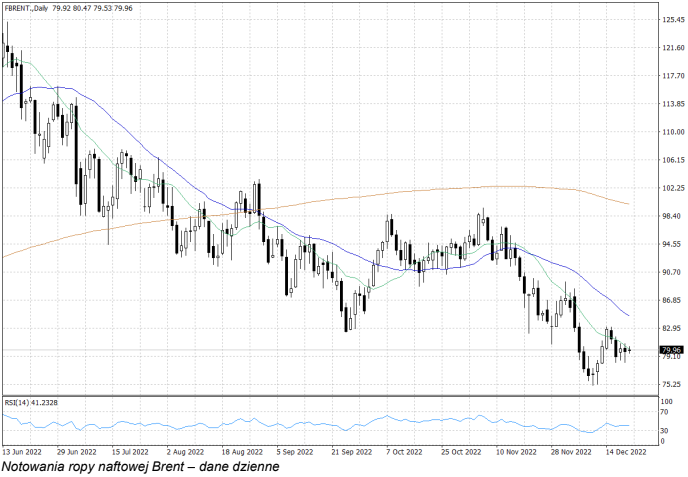
Task: Click the 18 Aug 2022 date marker
Action: point(243,451)
